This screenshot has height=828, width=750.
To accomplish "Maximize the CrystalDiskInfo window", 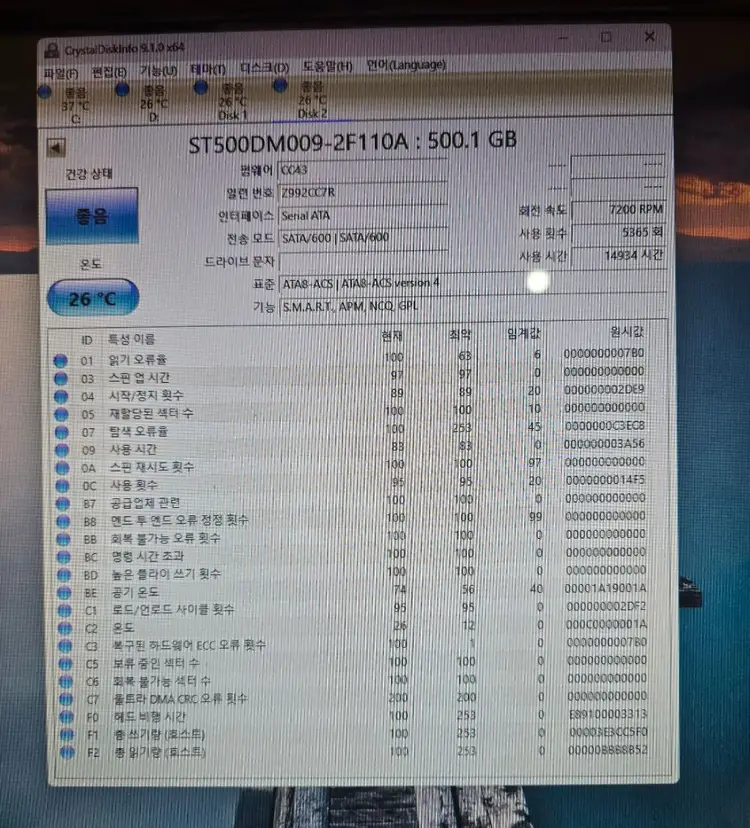I will [x=606, y=37].
